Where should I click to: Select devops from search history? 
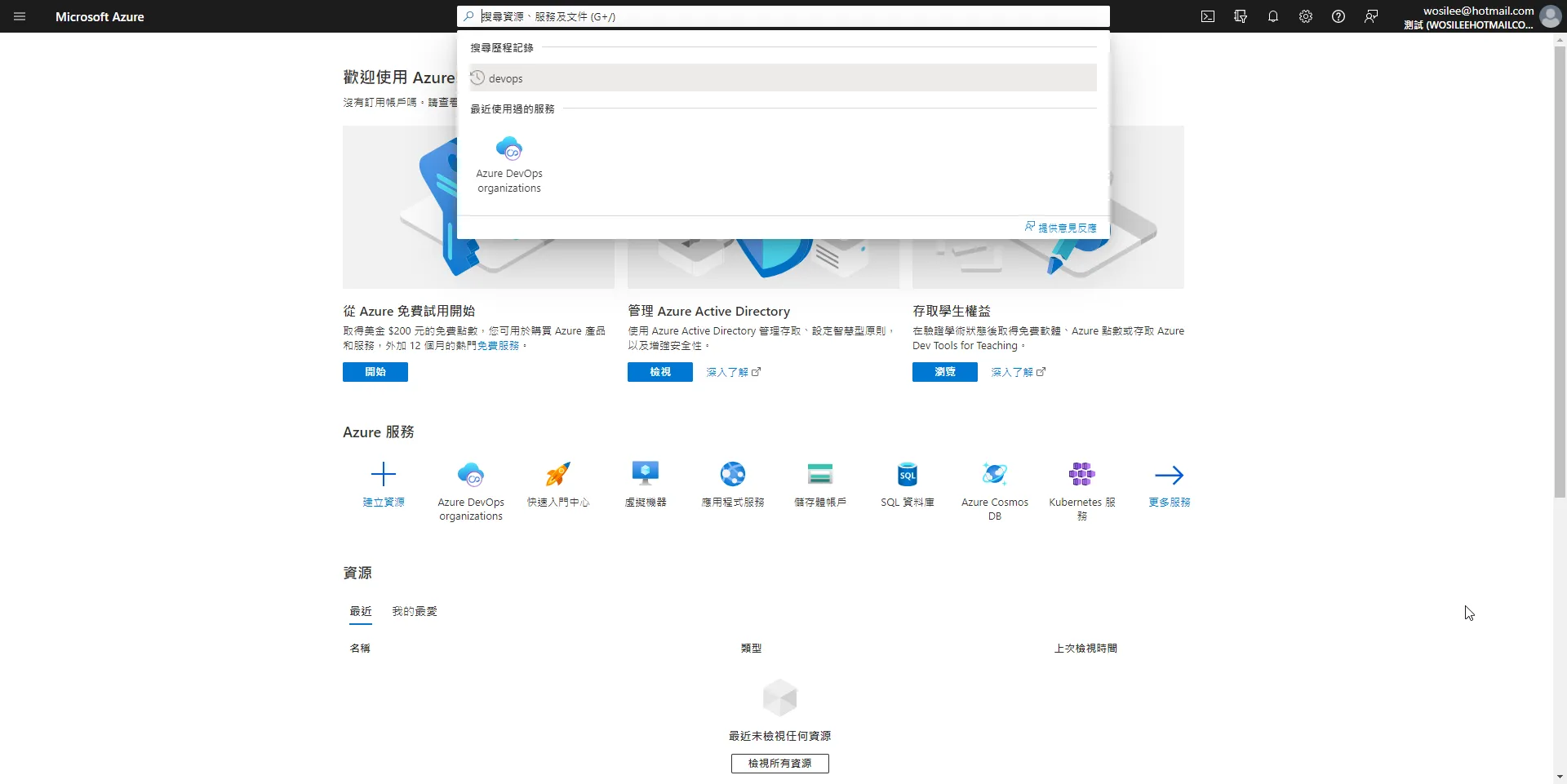tap(505, 78)
